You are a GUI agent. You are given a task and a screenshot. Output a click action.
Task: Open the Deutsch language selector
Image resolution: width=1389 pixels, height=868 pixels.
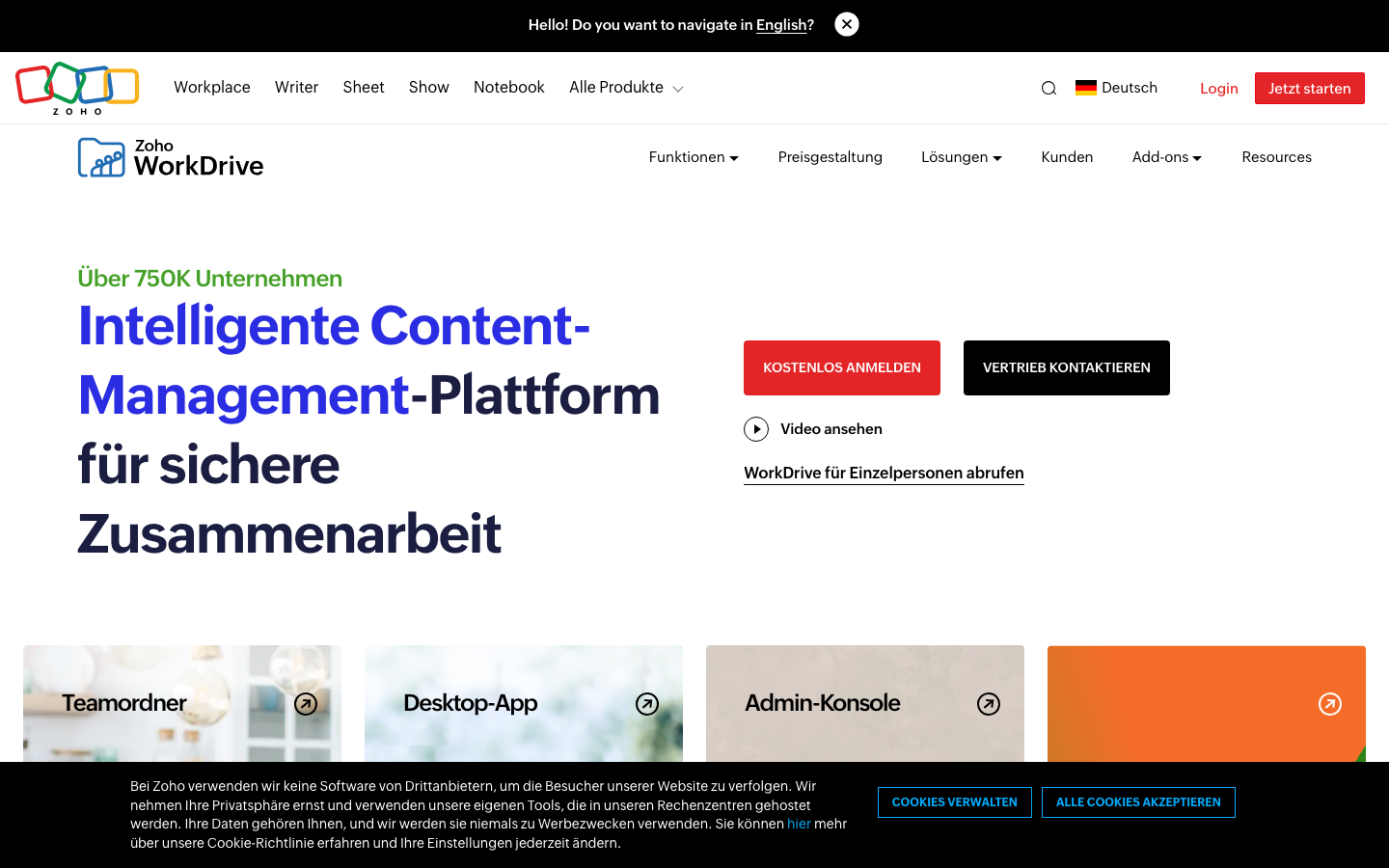[1116, 88]
